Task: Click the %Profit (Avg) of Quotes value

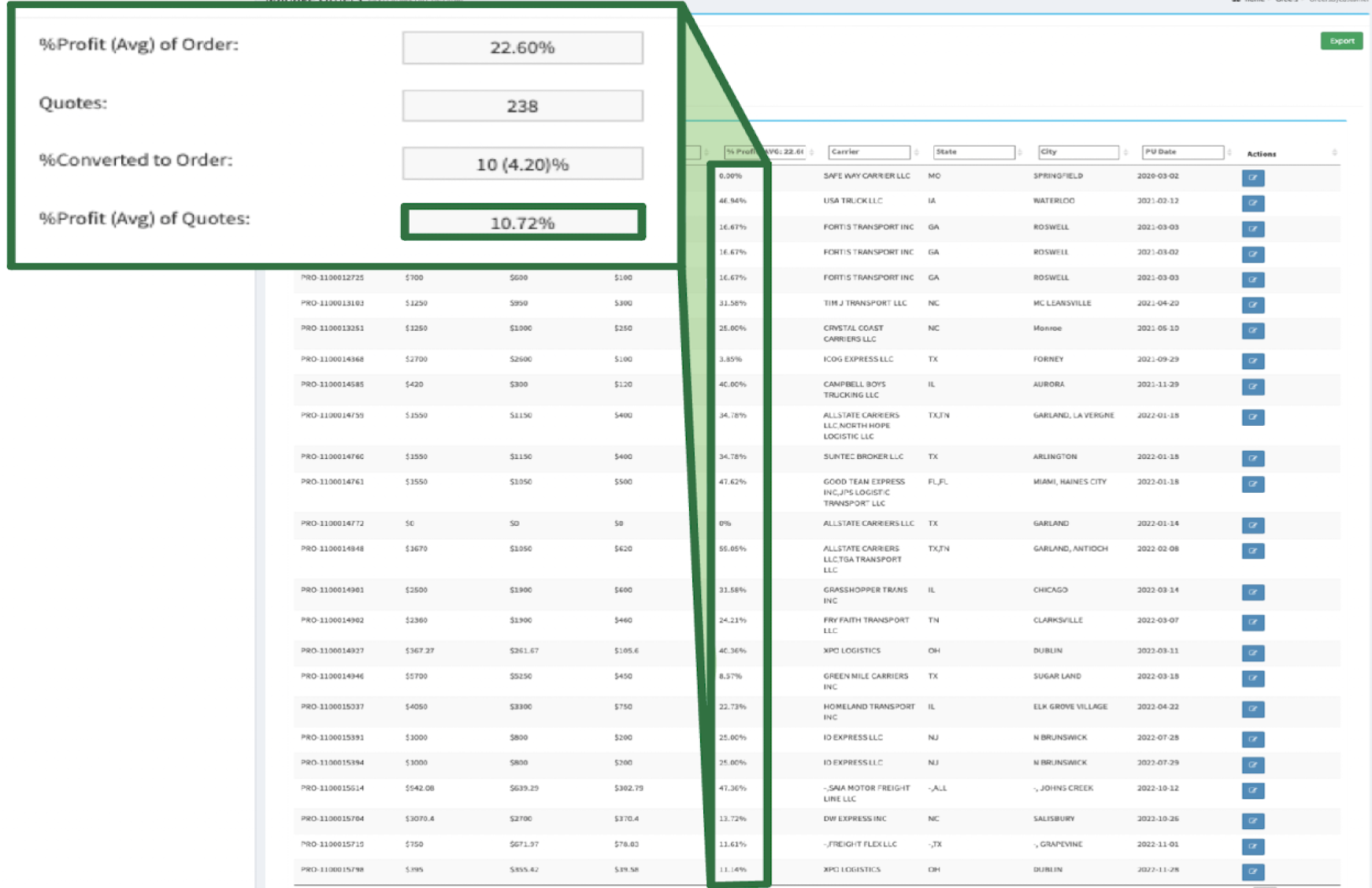Action: (x=523, y=223)
